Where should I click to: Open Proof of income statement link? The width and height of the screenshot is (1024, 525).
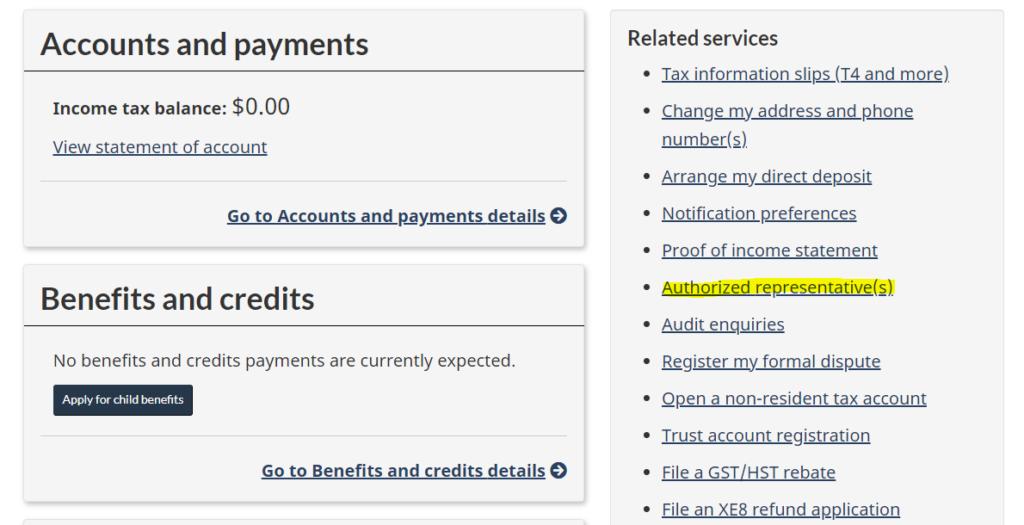769,250
